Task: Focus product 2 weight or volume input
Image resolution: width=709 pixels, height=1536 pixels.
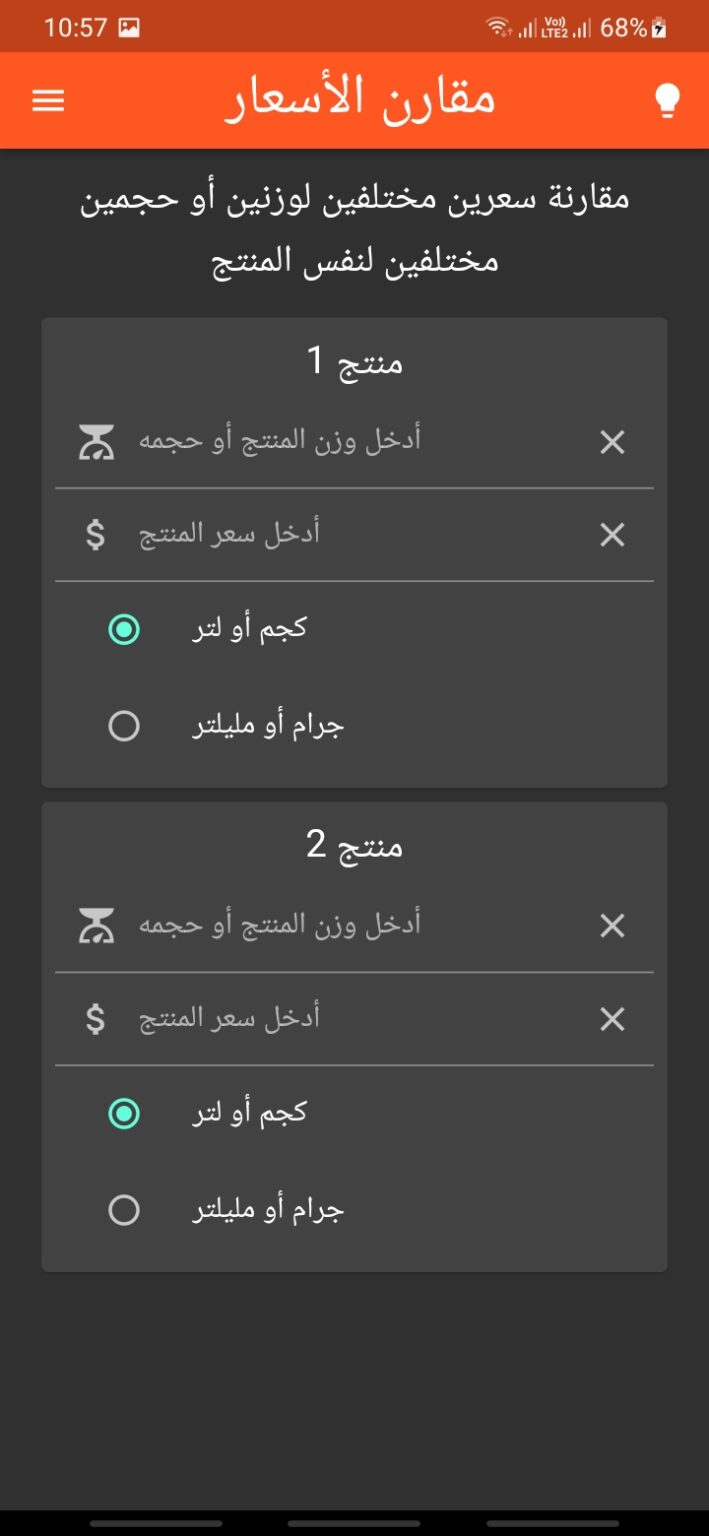Action: pyautogui.click(x=350, y=926)
